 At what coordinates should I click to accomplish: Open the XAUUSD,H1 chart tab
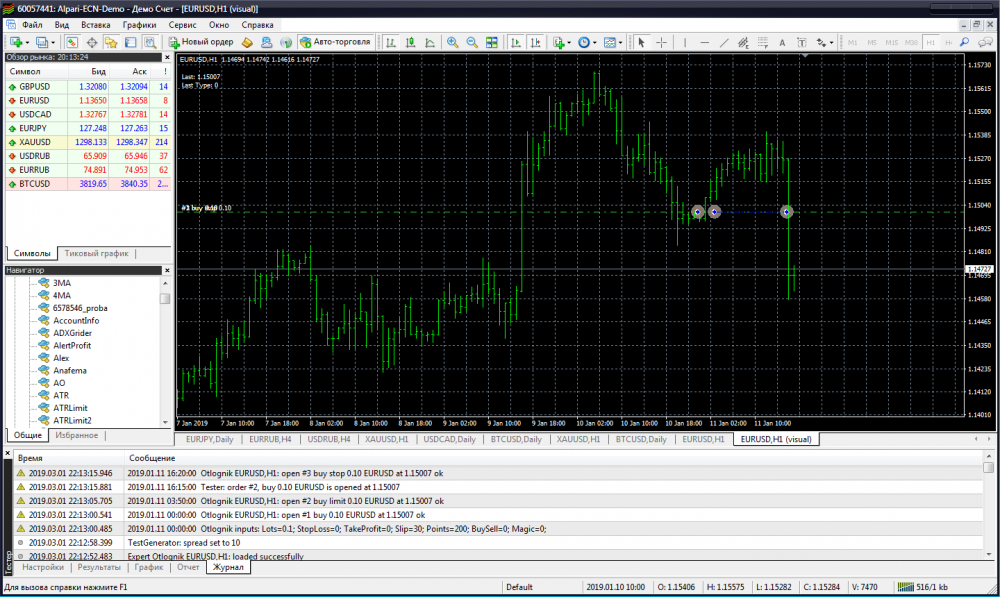(578, 439)
